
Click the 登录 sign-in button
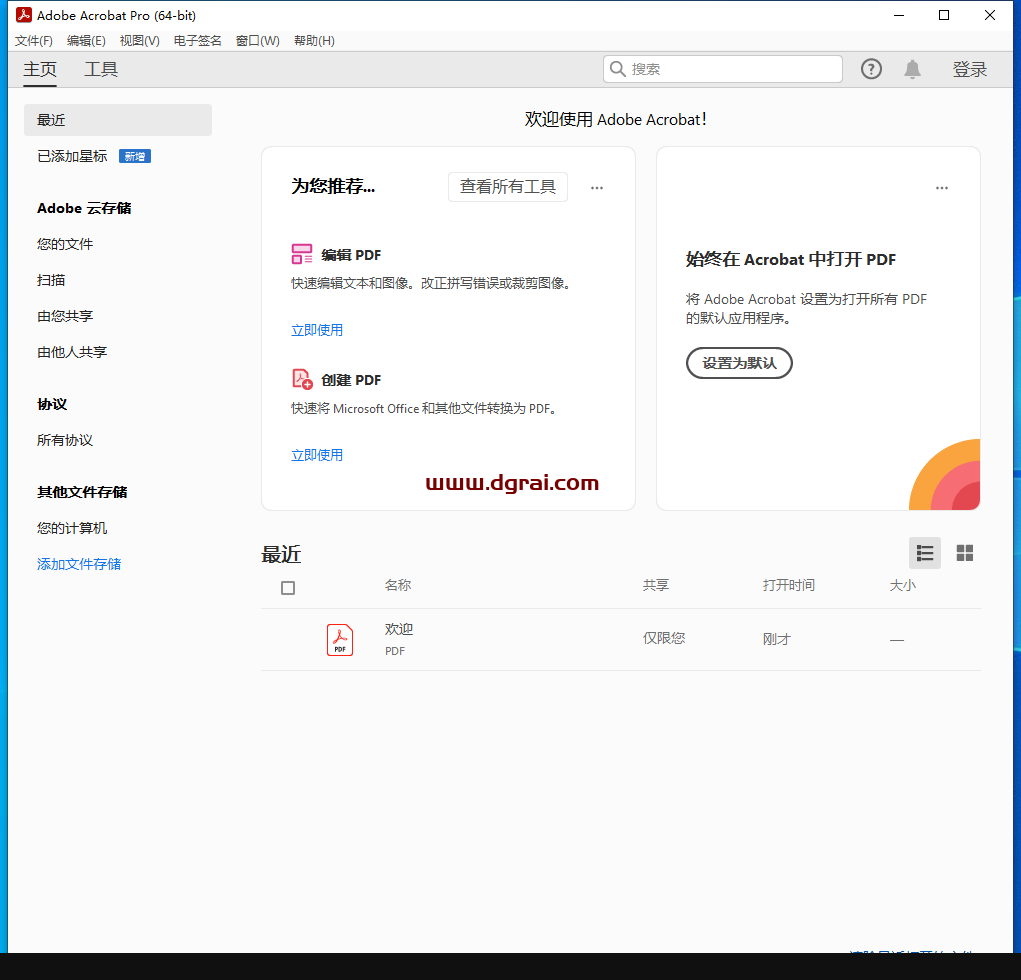[x=970, y=69]
